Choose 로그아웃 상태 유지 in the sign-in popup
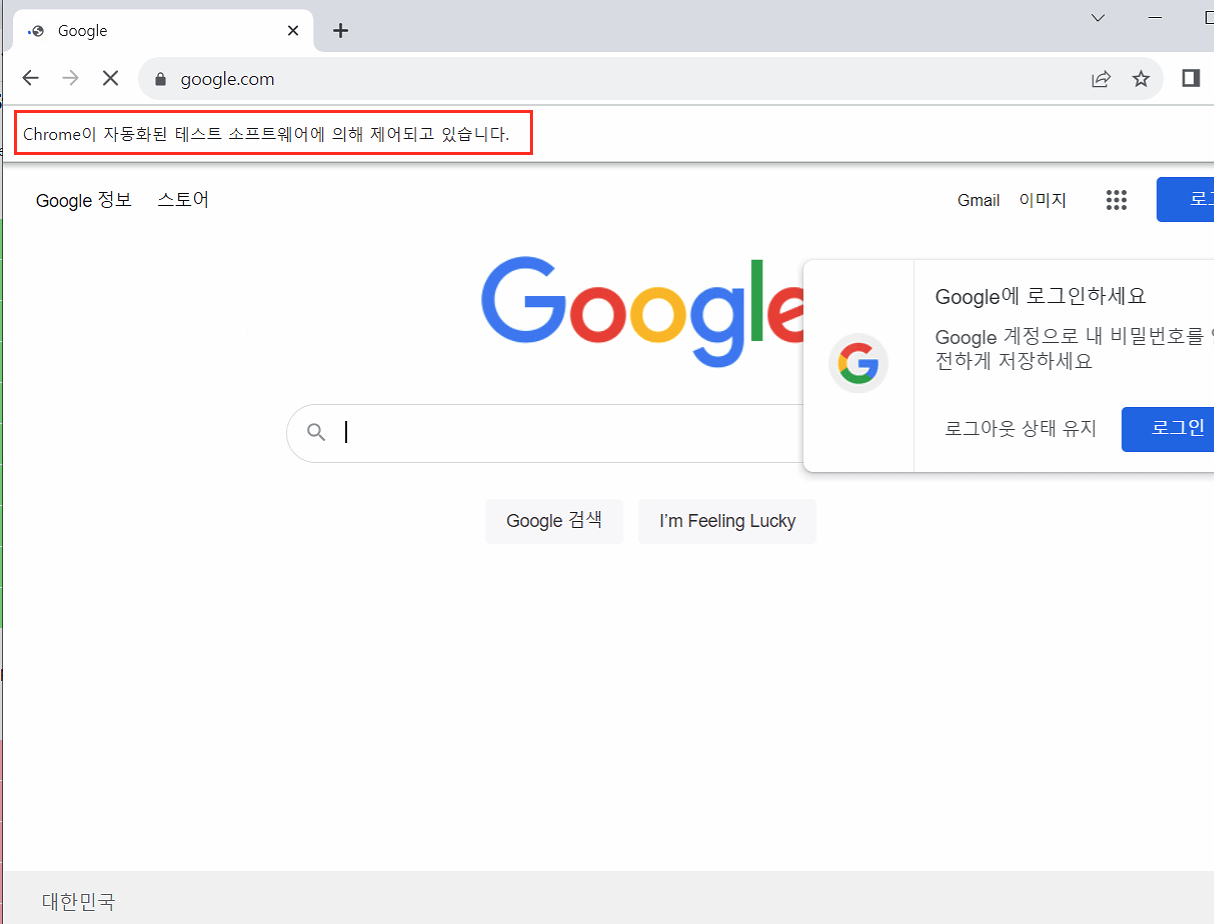Viewport: 1214px width, 924px height. (1020, 429)
